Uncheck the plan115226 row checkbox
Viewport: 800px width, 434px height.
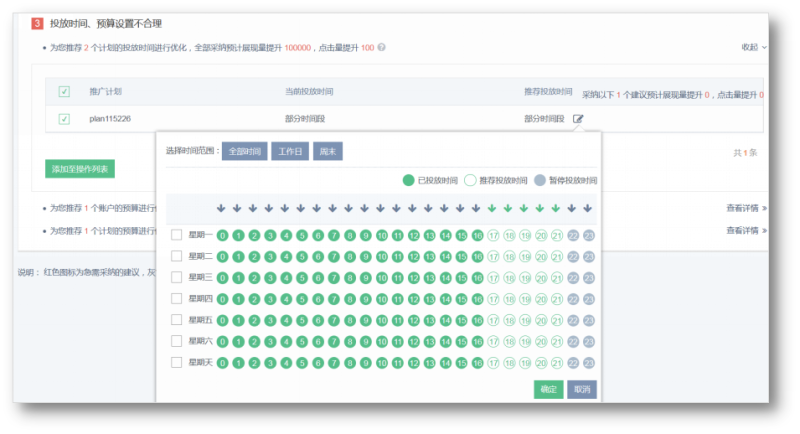click(x=64, y=119)
